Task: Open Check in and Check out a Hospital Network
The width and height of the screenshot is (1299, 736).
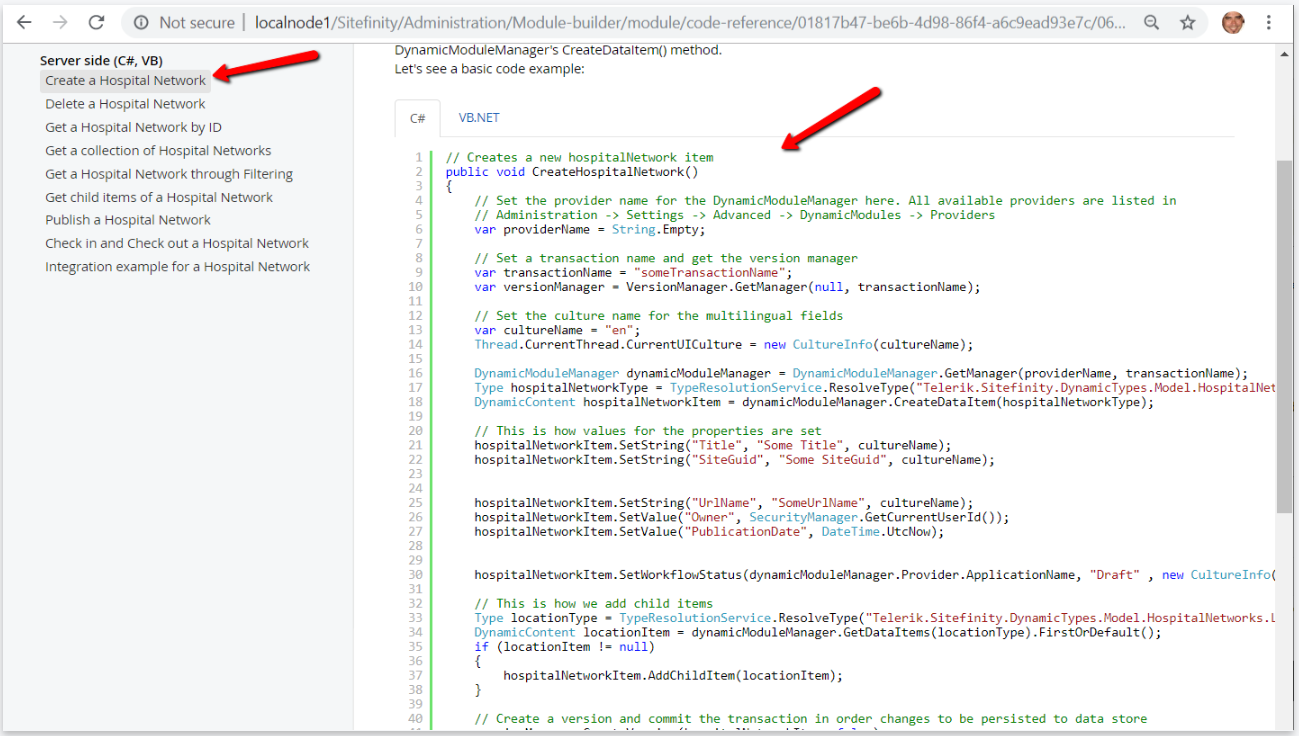Action: pos(177,243)
